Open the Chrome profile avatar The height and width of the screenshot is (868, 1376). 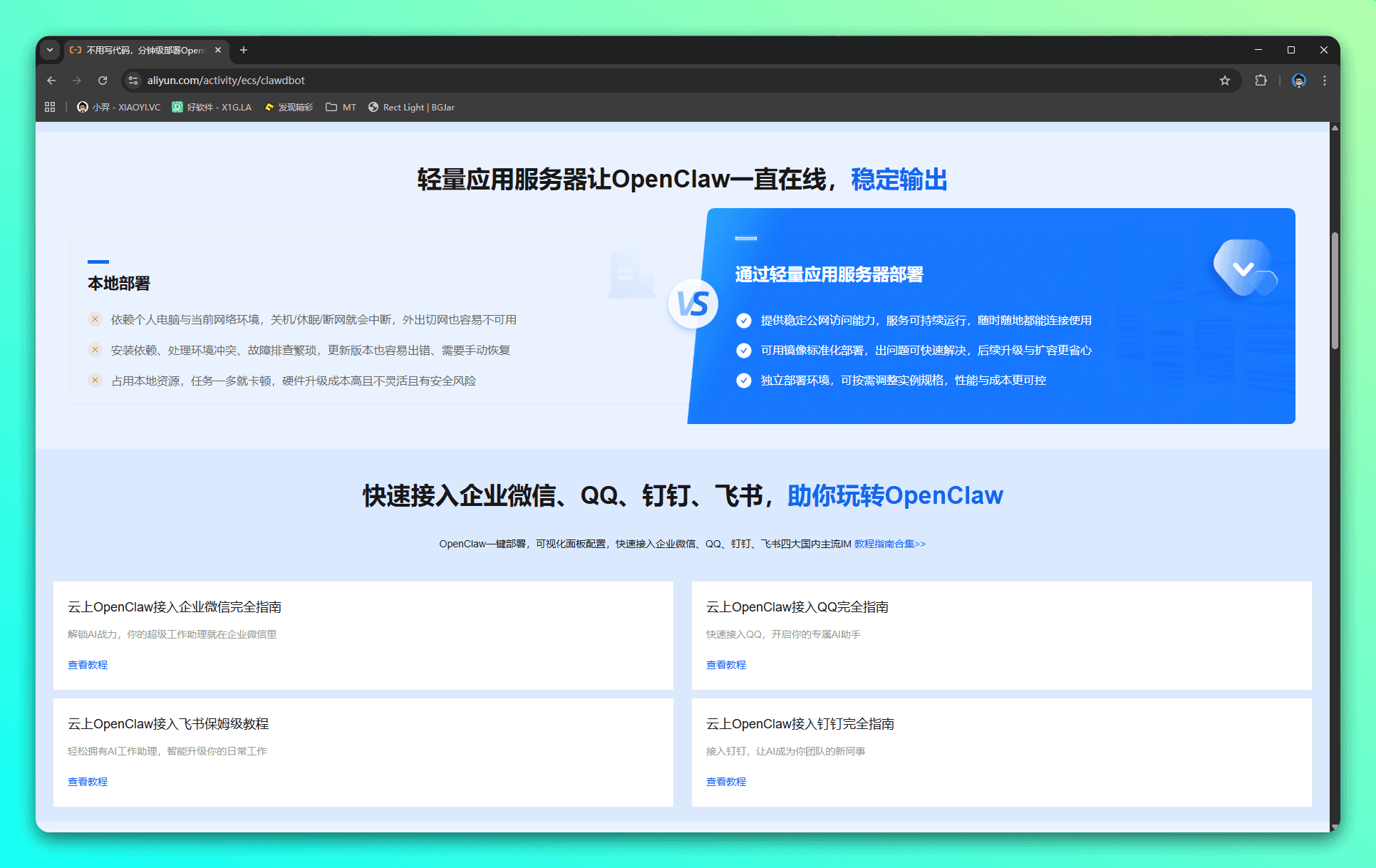point(1298,81)
